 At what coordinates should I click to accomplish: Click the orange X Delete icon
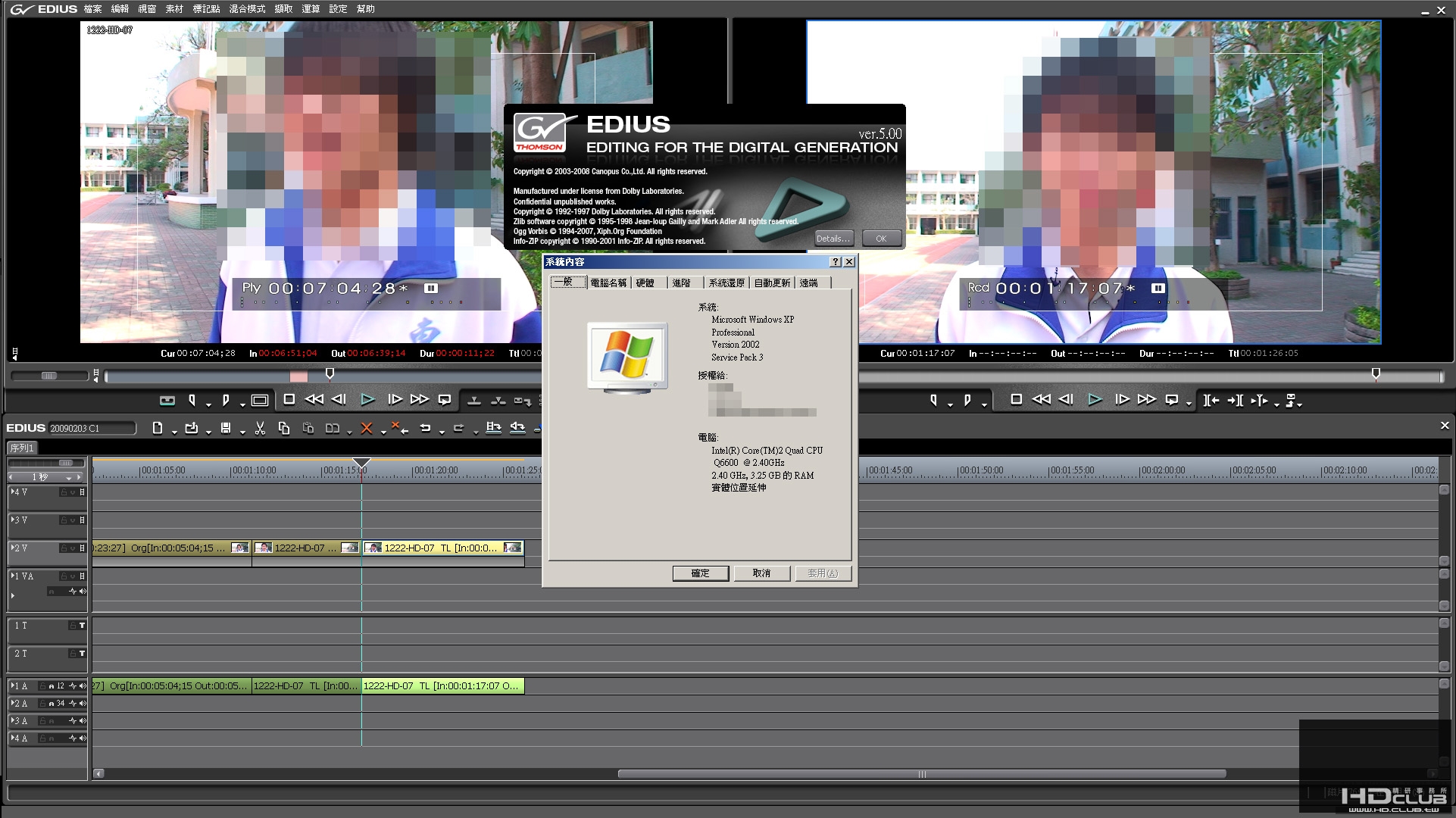367,428
